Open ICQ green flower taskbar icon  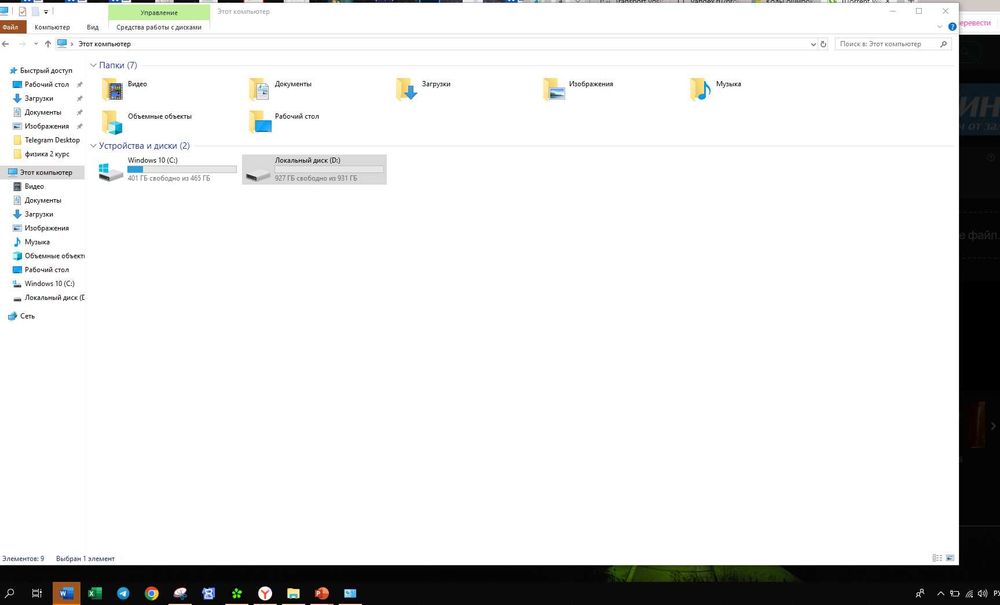pyautogui.click(x=237, y=593)
